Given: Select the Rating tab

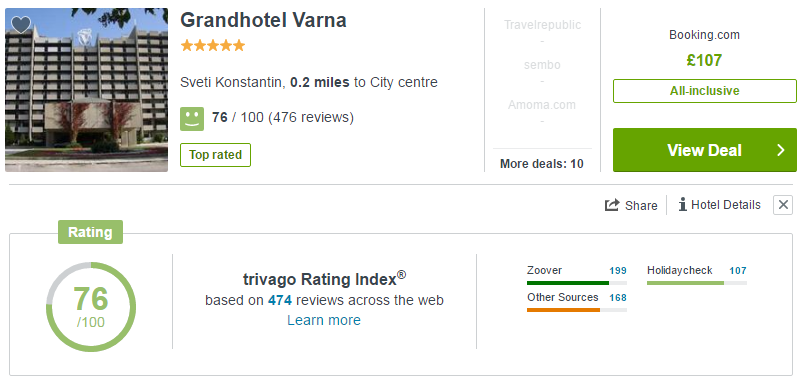Looking at the screenshot, I should [90, 232].
